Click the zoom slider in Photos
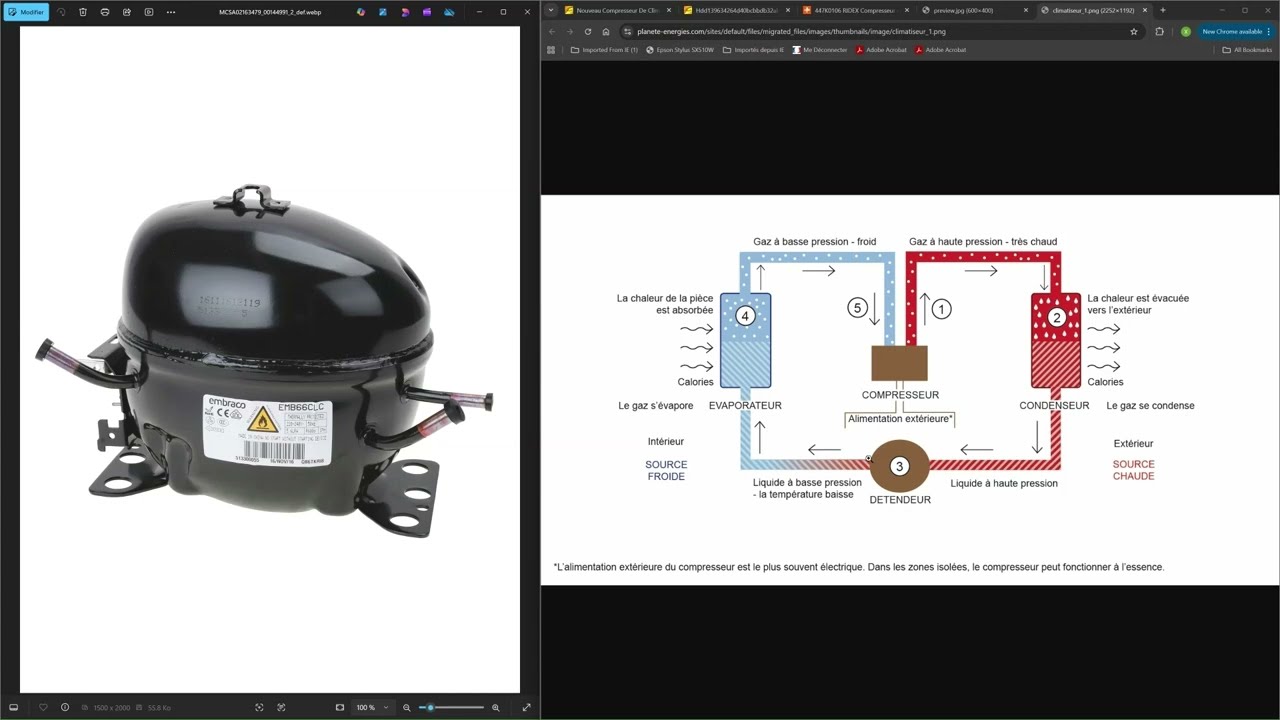1280x720 pixels. click(x=452, y=707)
